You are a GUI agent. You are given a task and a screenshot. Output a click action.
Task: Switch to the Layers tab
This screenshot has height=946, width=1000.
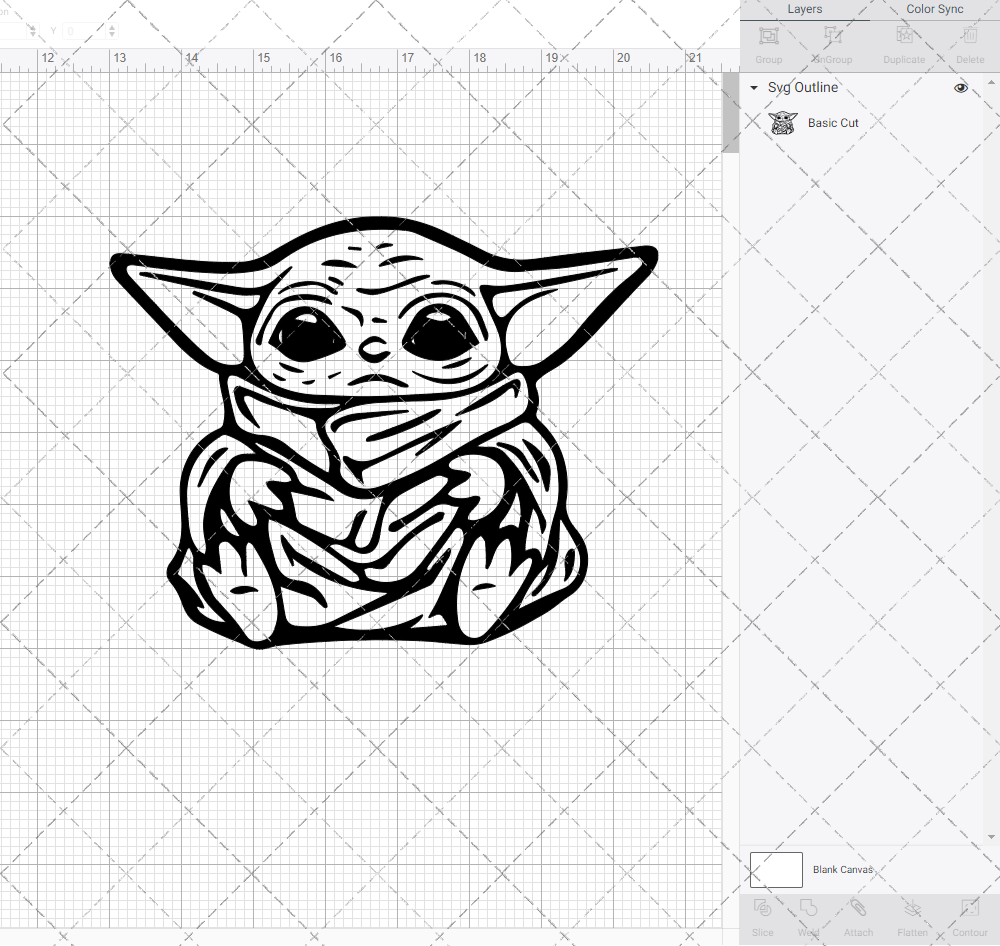point(804,10)
